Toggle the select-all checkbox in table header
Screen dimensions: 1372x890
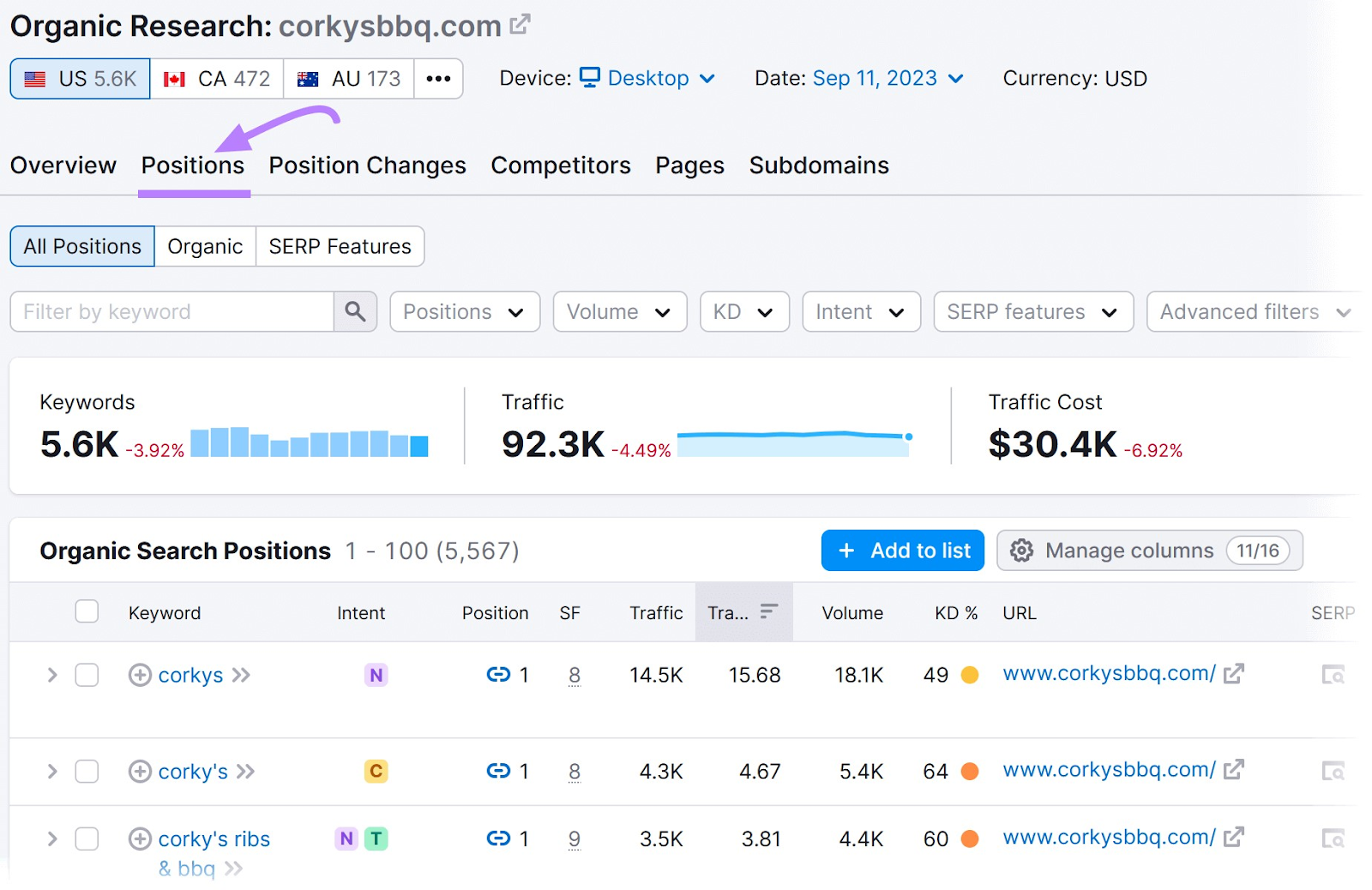87,611
